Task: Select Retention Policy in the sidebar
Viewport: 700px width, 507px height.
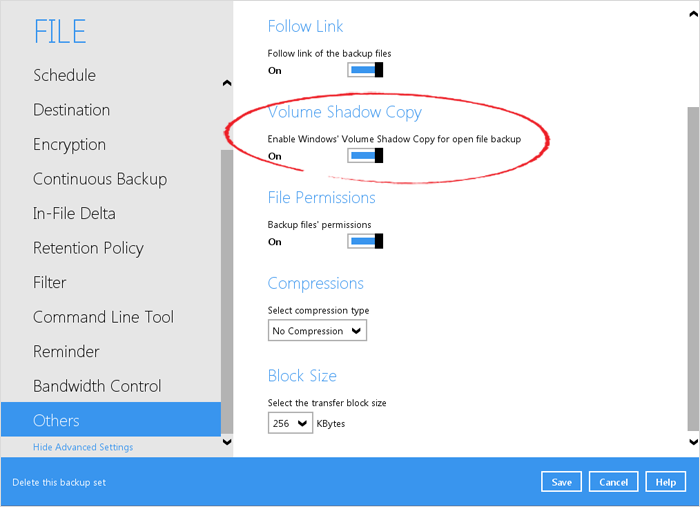Action: click(88, 248)
